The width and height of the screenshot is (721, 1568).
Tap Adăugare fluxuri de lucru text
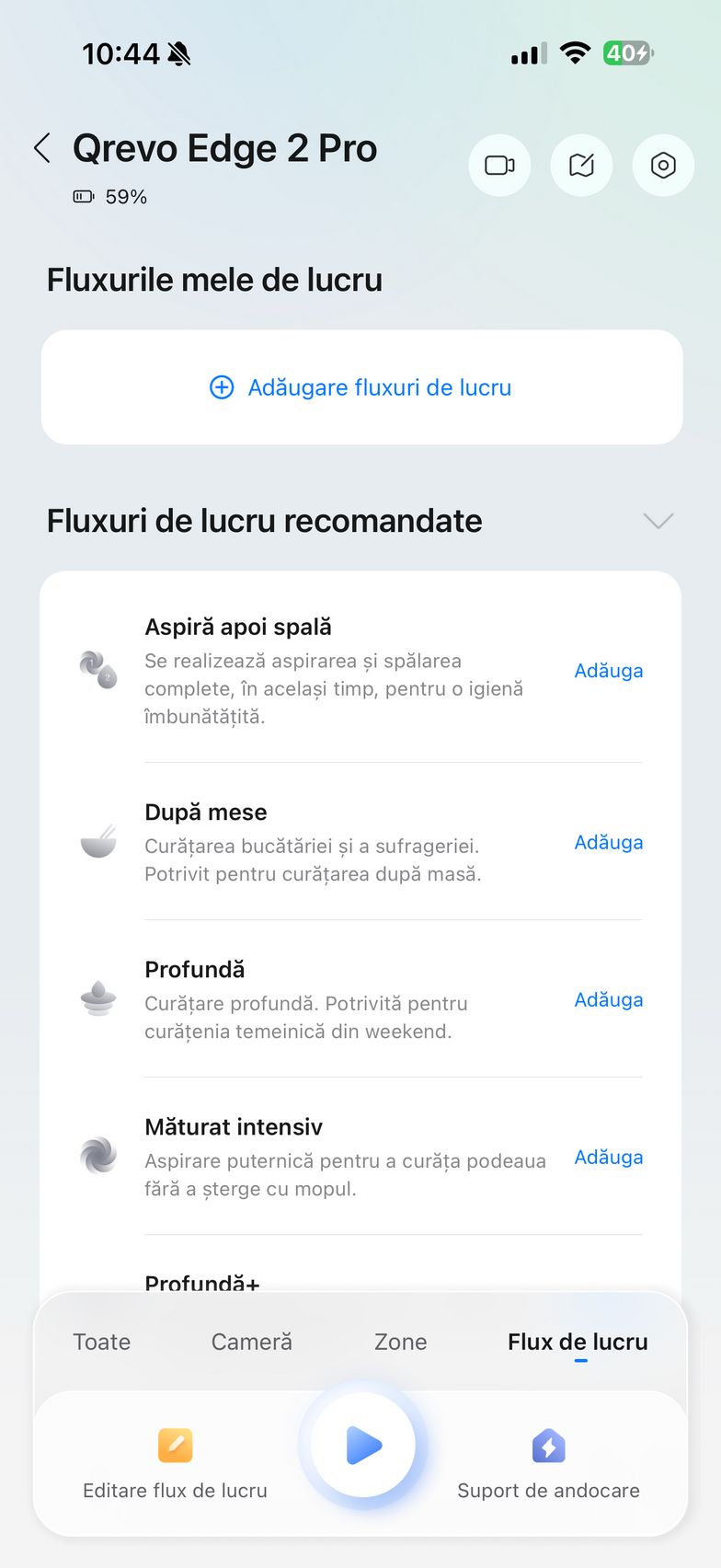[379, 387]
